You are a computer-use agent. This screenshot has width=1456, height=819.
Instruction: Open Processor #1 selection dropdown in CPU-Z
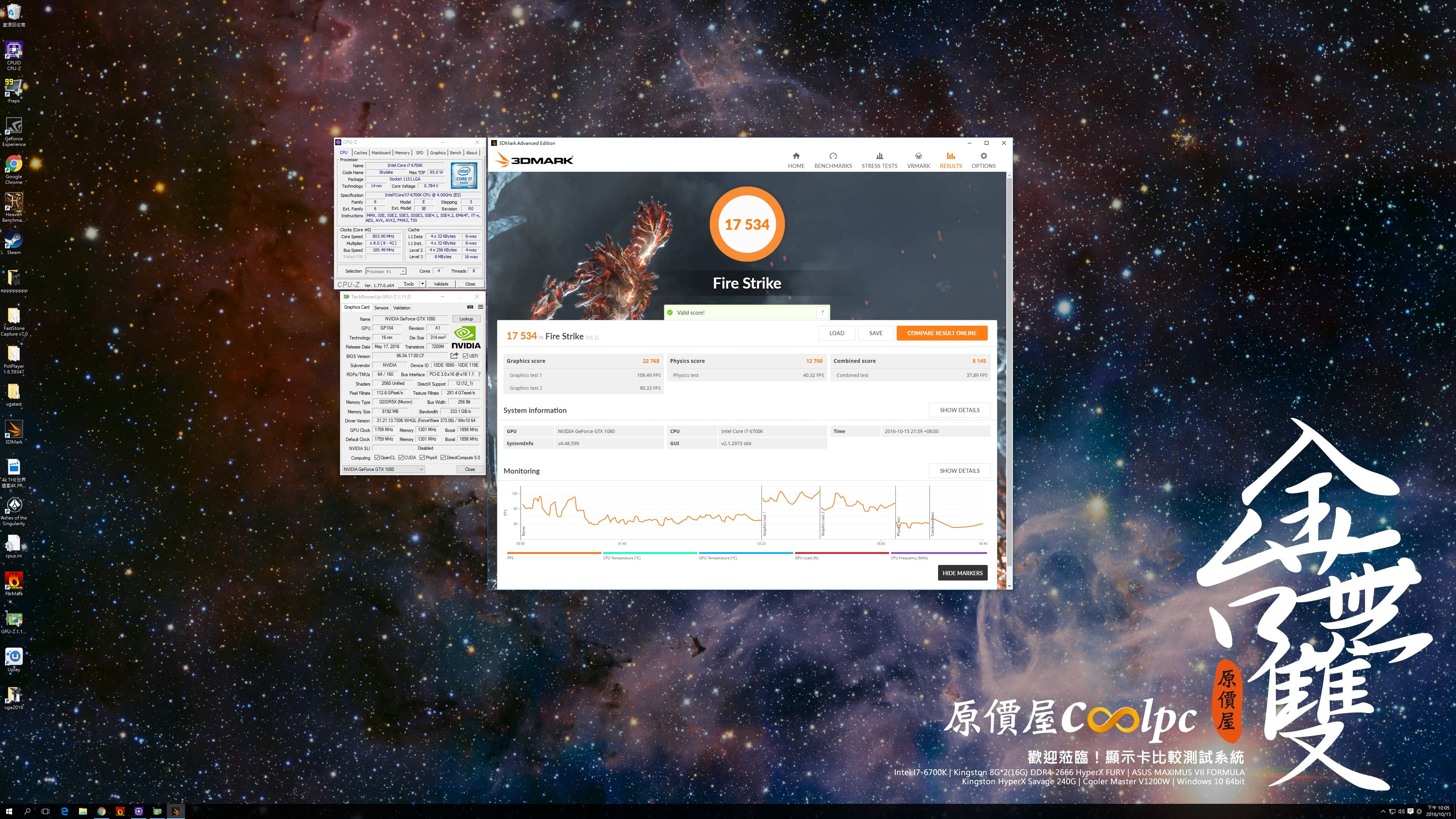click(x=386, y=271)
